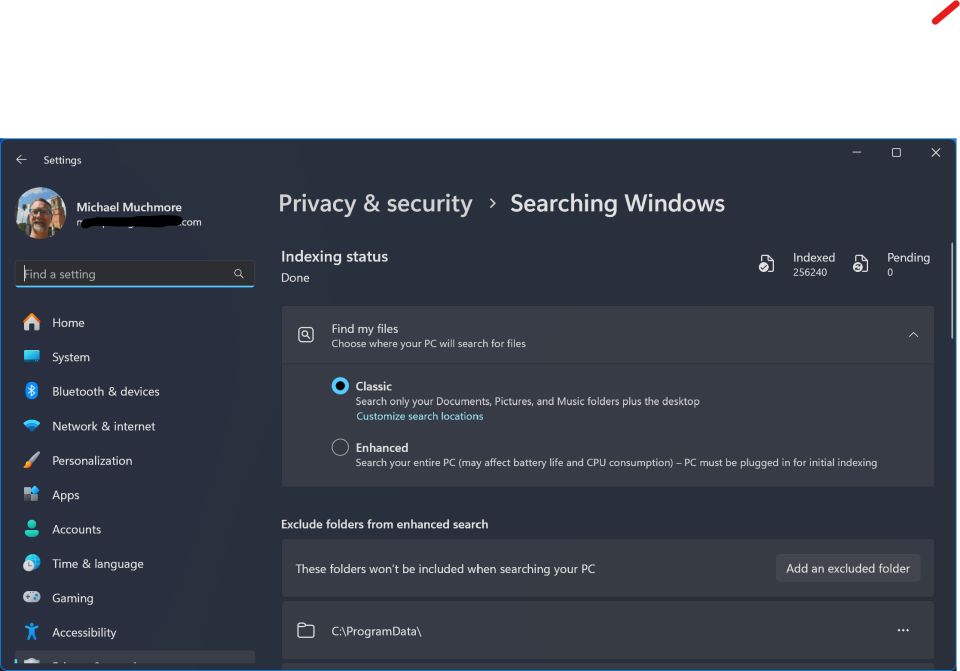Click Privacy & security breadcrumb
The image size is (960, 671).
(x=375, y=204)
